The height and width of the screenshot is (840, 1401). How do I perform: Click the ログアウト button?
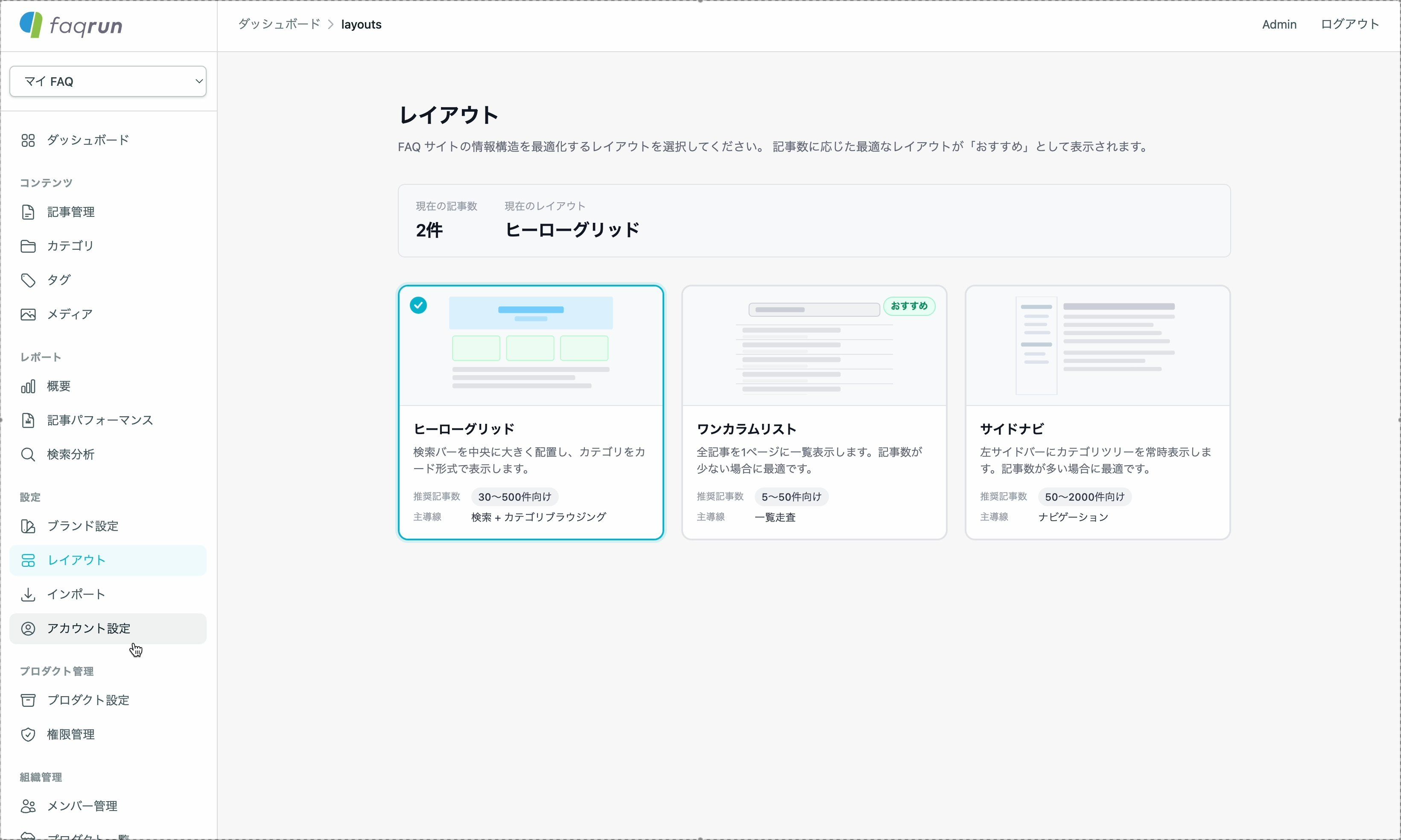pyautogui.click(x=1350, y=24)
